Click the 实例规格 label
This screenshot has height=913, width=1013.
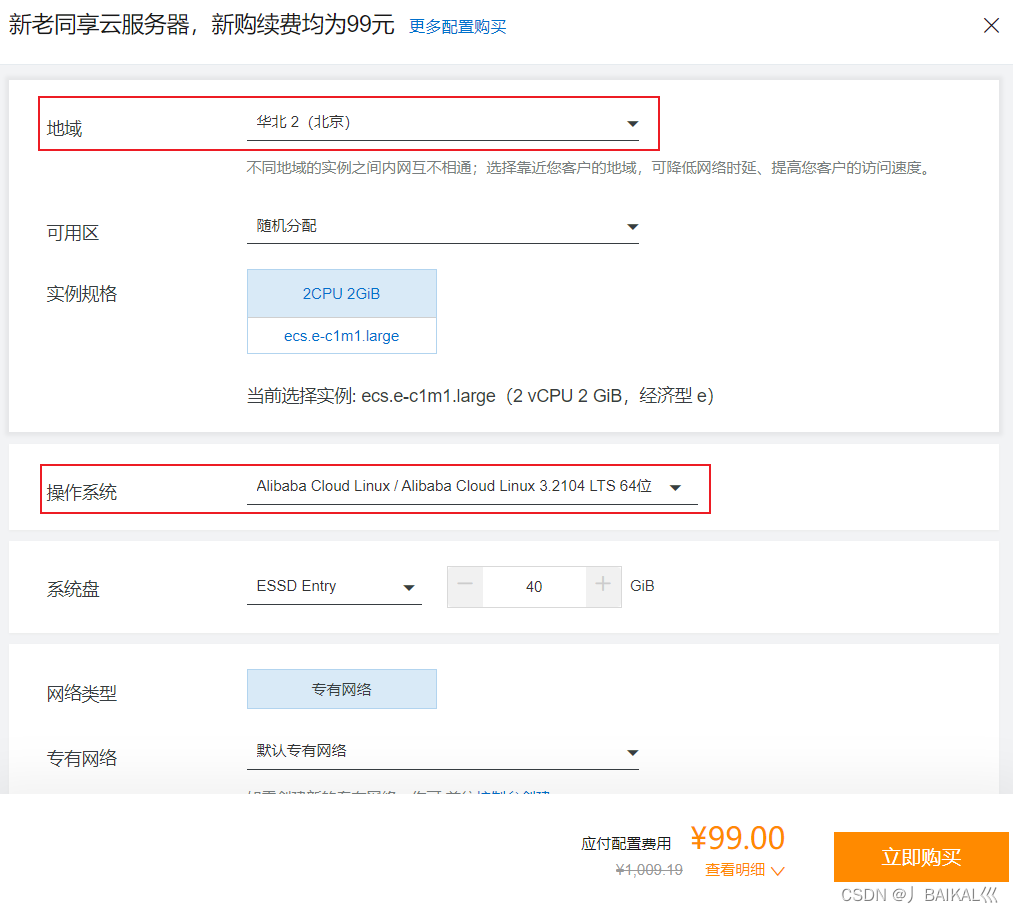81,294
